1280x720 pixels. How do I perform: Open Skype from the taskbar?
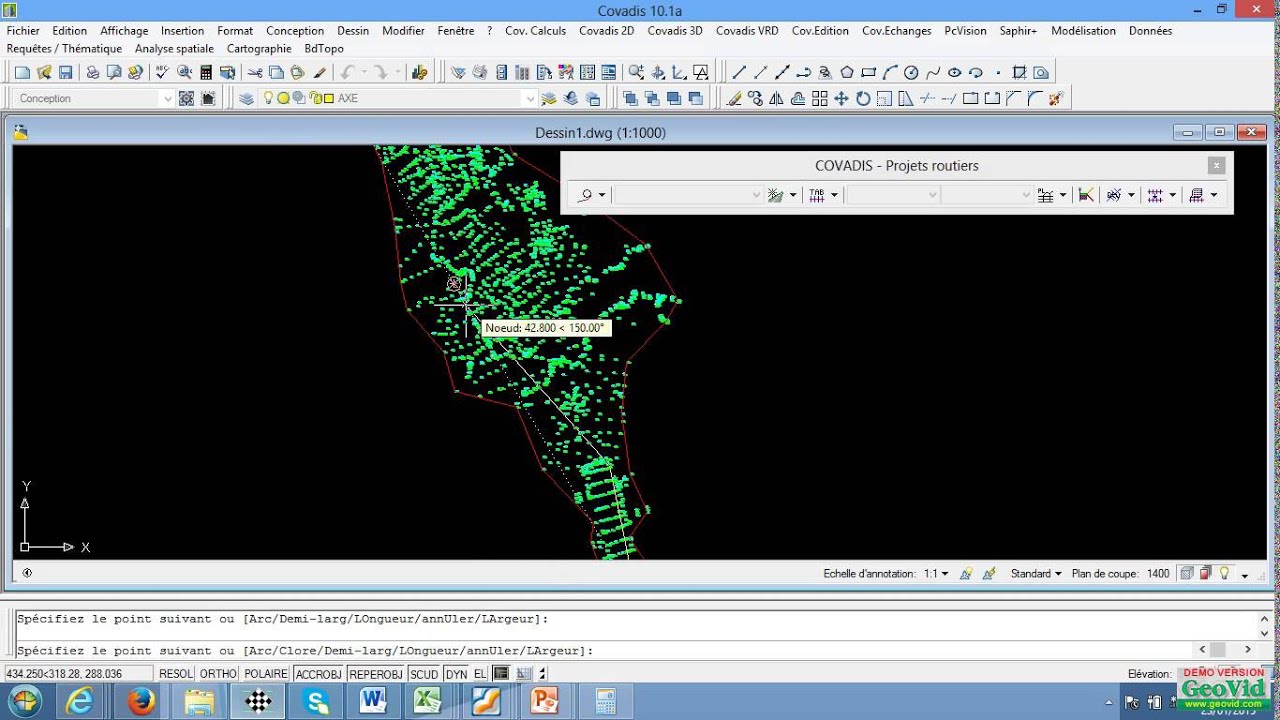click(x=316, y=701)
